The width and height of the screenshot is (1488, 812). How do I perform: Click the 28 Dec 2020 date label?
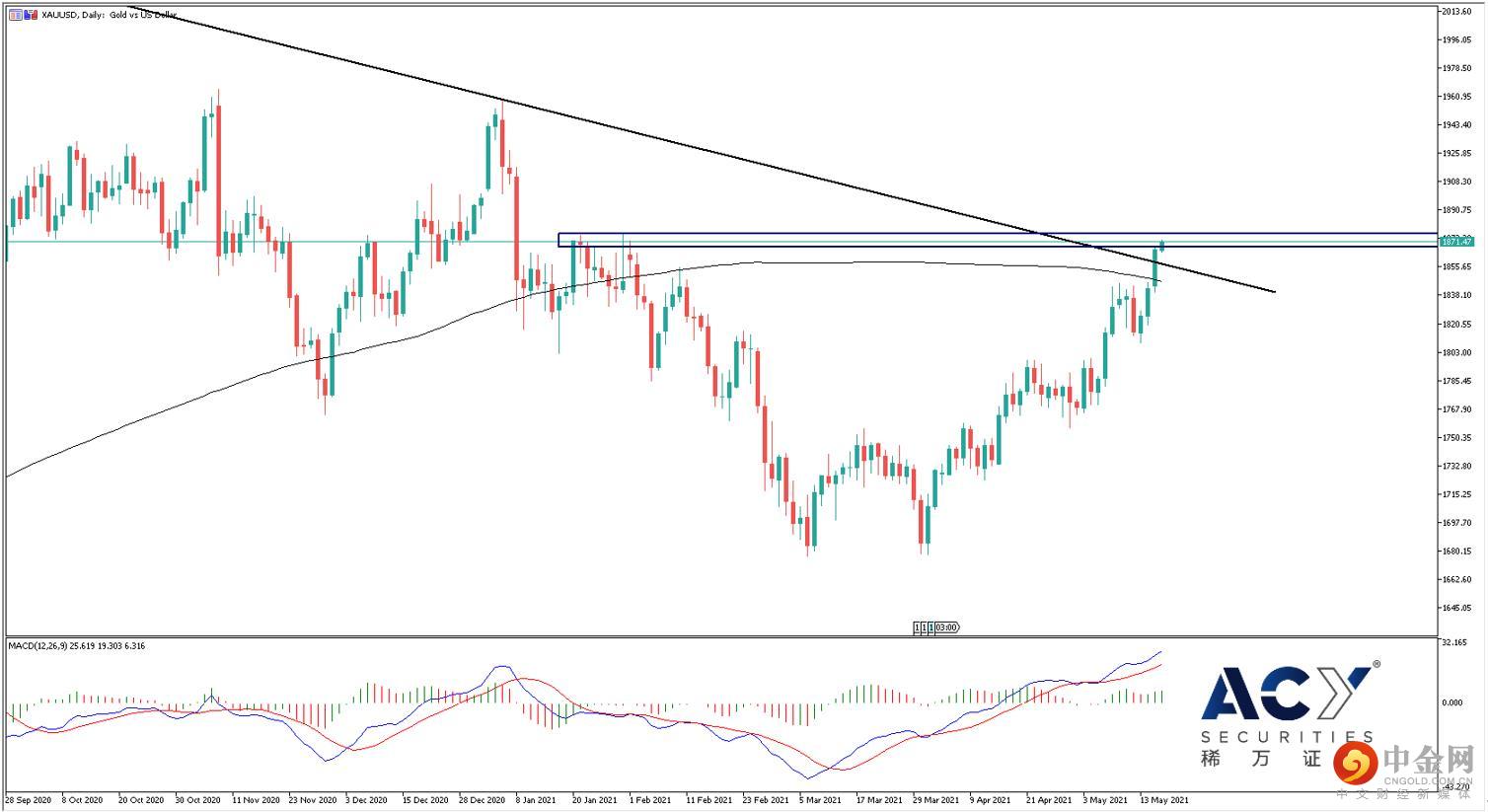coord(483,800)
